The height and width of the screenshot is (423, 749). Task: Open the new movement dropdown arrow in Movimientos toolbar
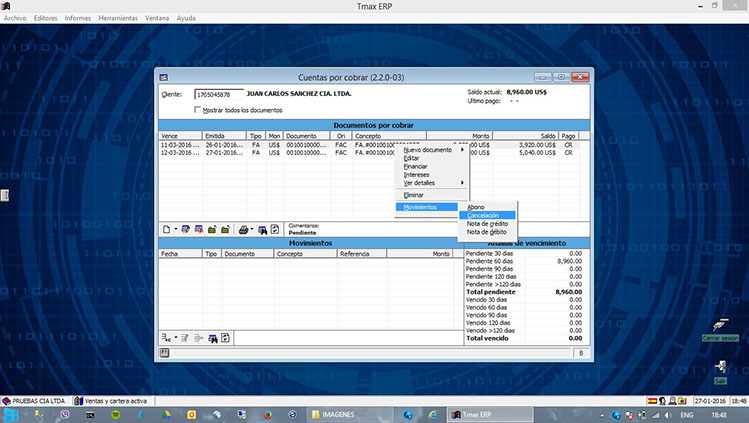coord(175,338)
